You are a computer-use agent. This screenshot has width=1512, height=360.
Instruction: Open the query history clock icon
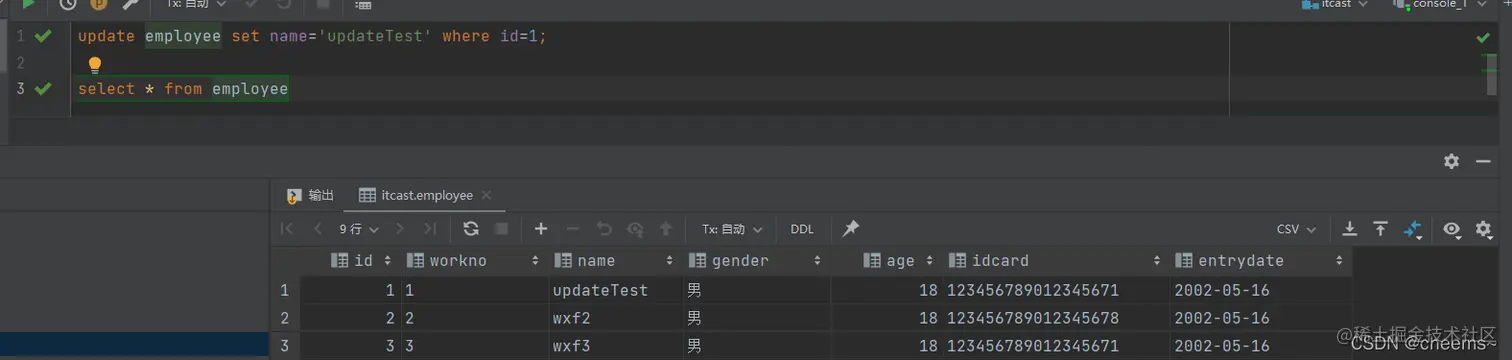(x=67, y=4)
